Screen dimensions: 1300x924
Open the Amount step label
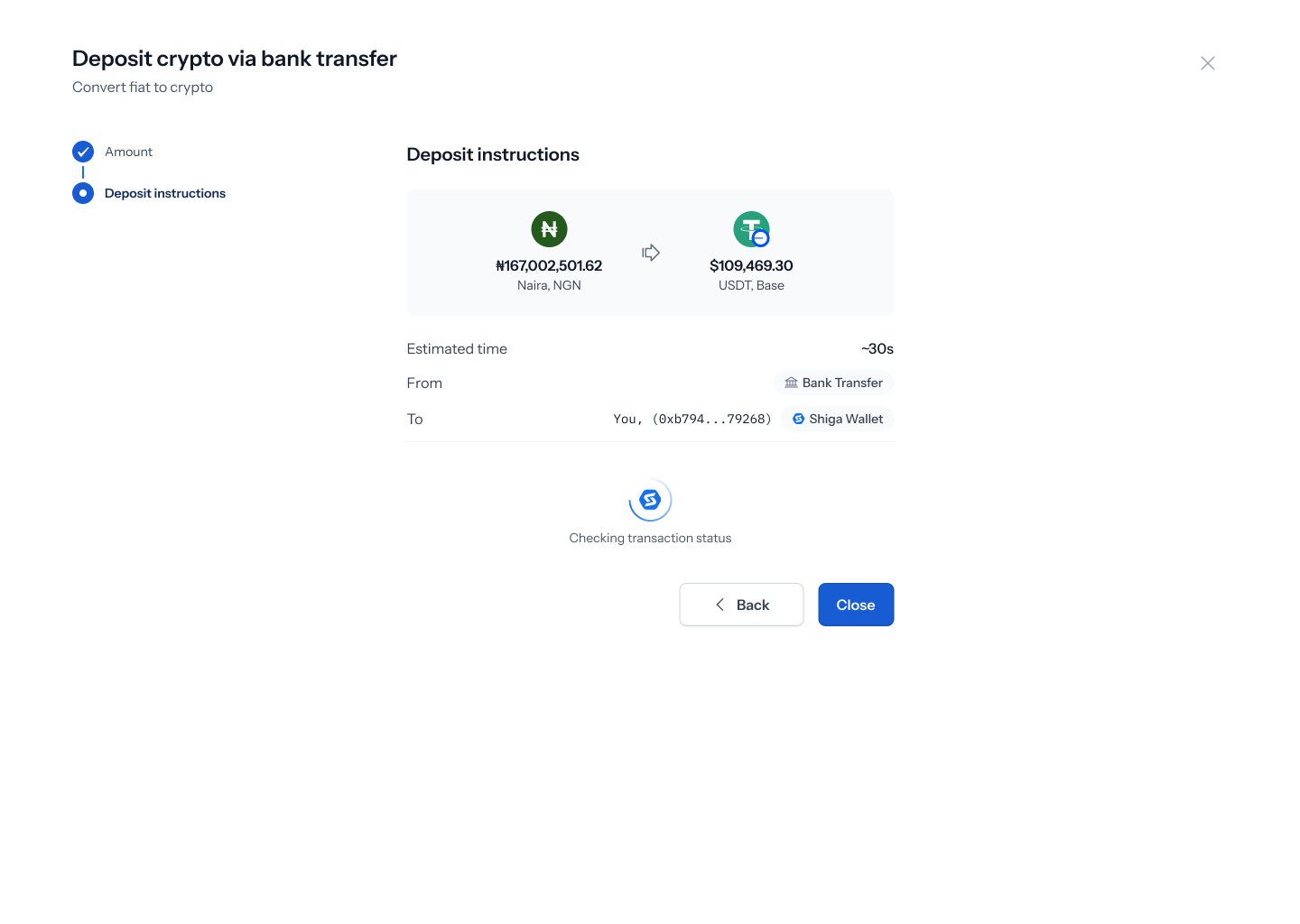point(128,152)
